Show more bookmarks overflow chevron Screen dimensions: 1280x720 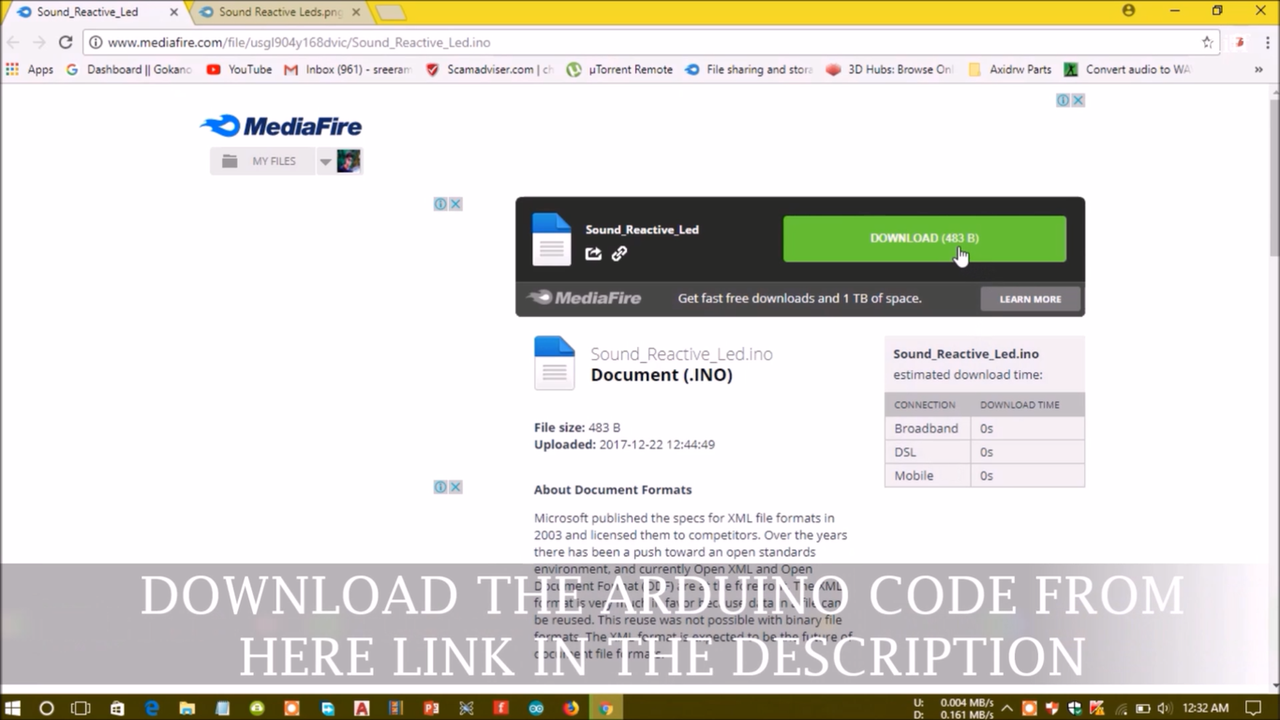(1258, 70)
